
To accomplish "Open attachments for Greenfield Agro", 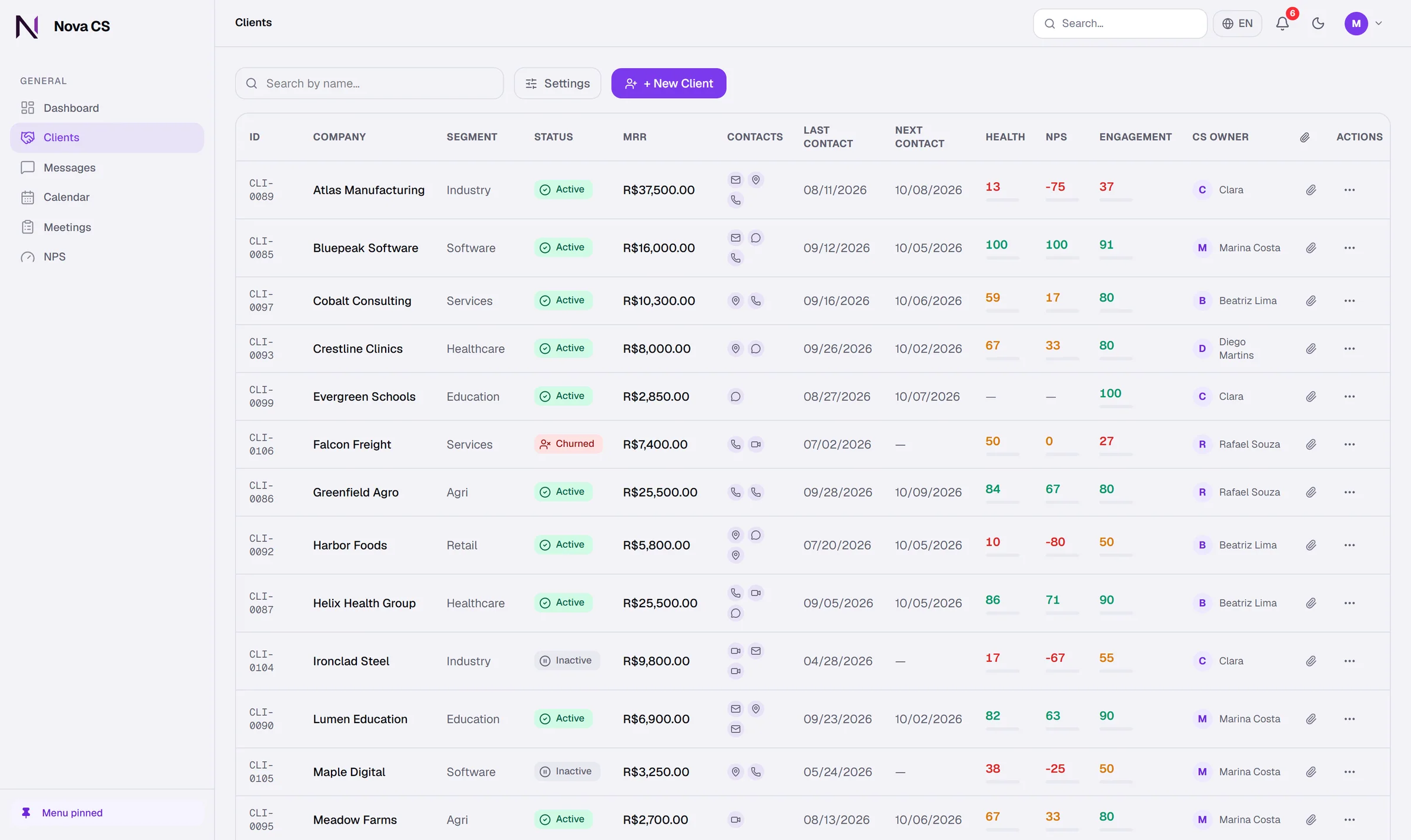I will (1311, 493).
